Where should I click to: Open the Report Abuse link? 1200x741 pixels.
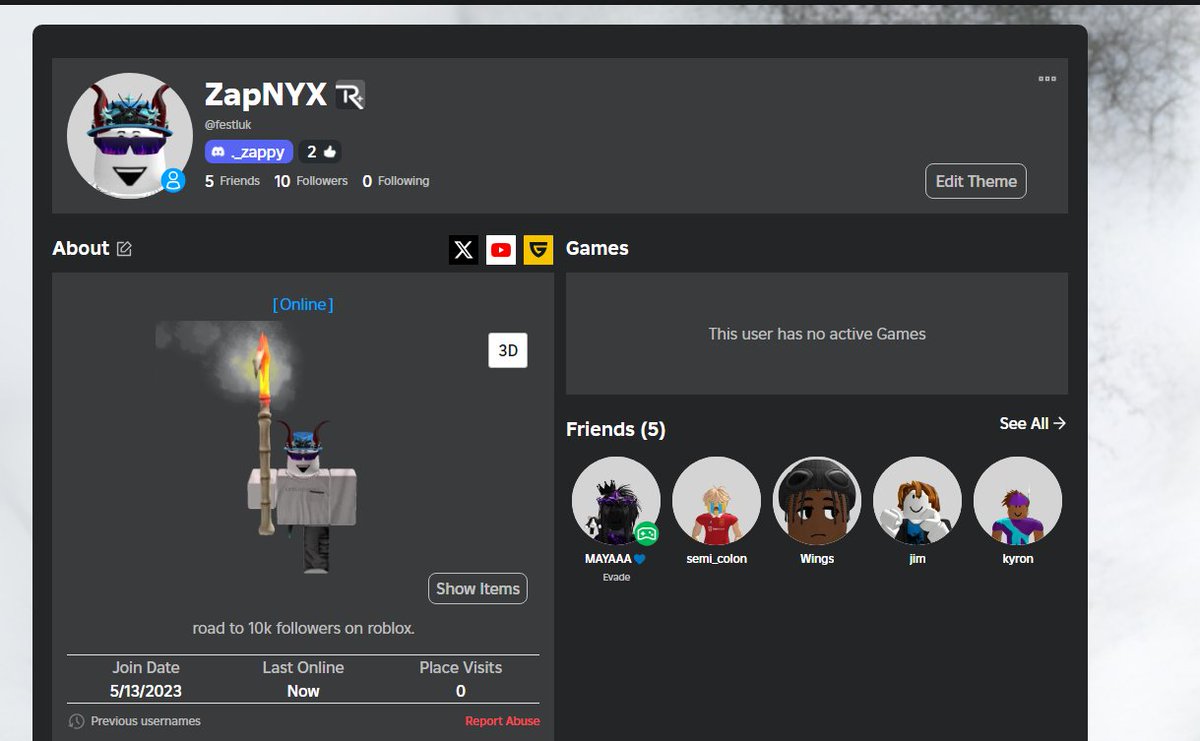[x=502, y=720]
